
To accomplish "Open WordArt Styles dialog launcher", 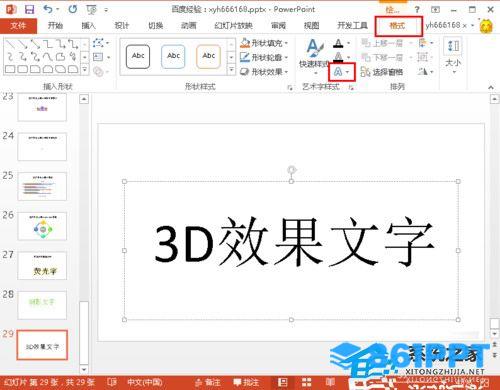I will (351, 87).
